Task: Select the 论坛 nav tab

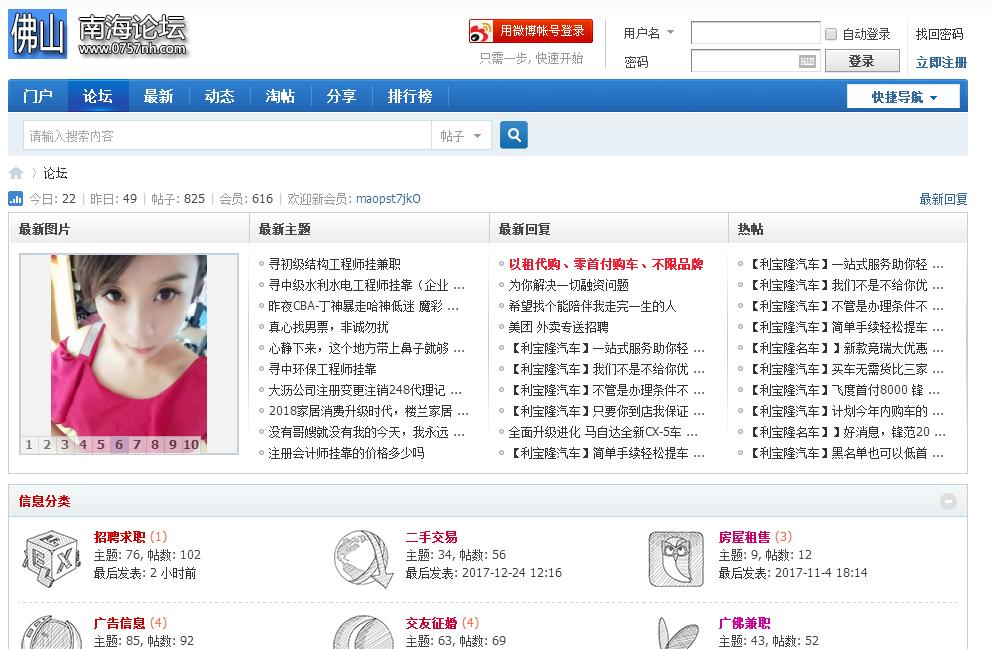Action: pyautogui.click(x=98, y=96)
